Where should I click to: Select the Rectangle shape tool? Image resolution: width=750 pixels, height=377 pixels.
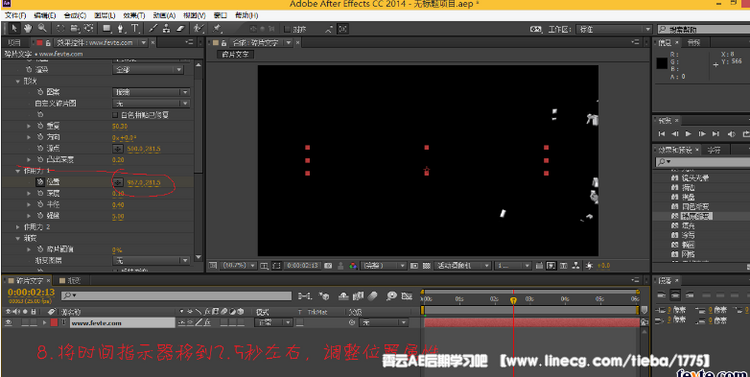click(x=107, y=29)
